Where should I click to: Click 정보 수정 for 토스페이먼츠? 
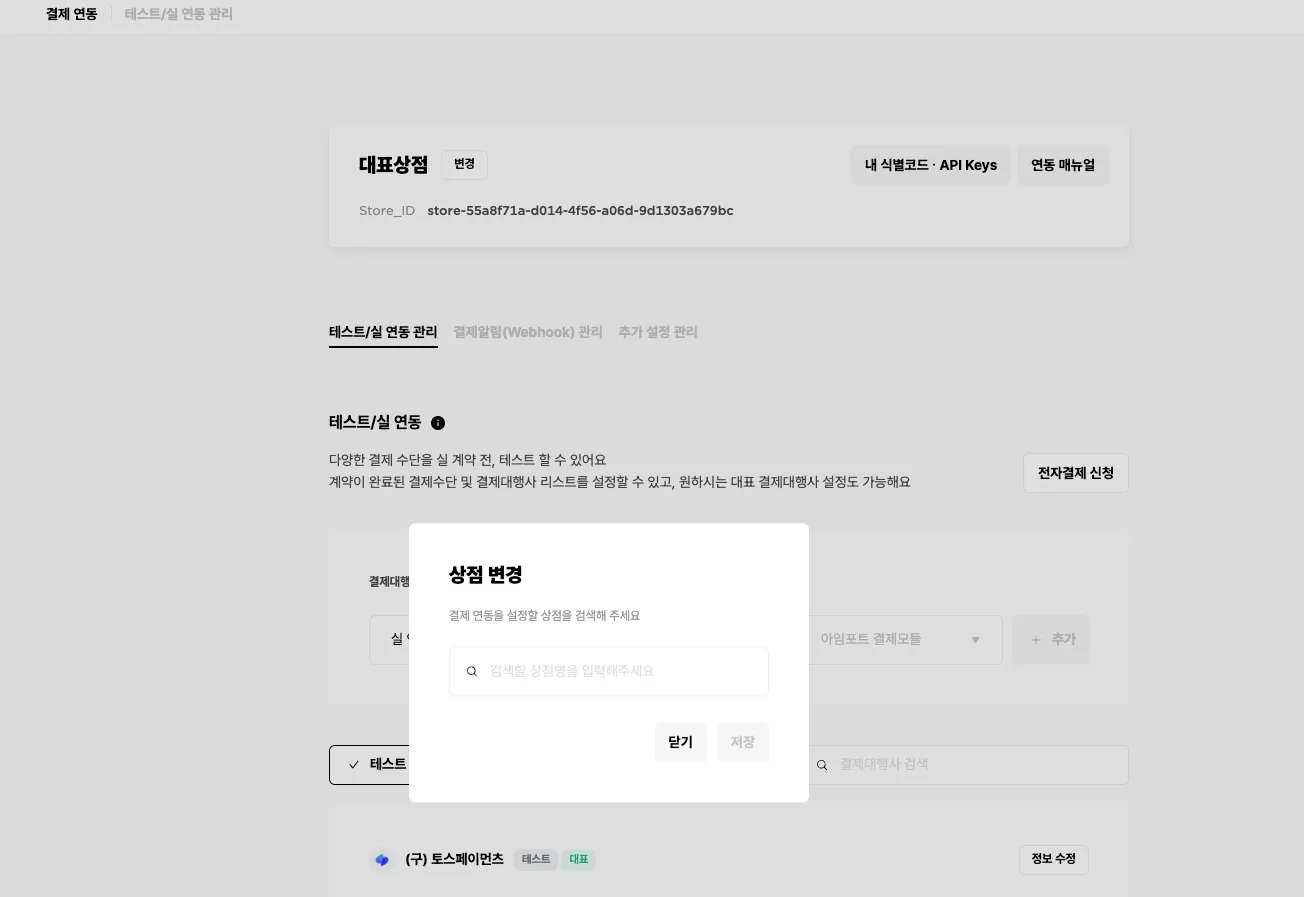1053,859
